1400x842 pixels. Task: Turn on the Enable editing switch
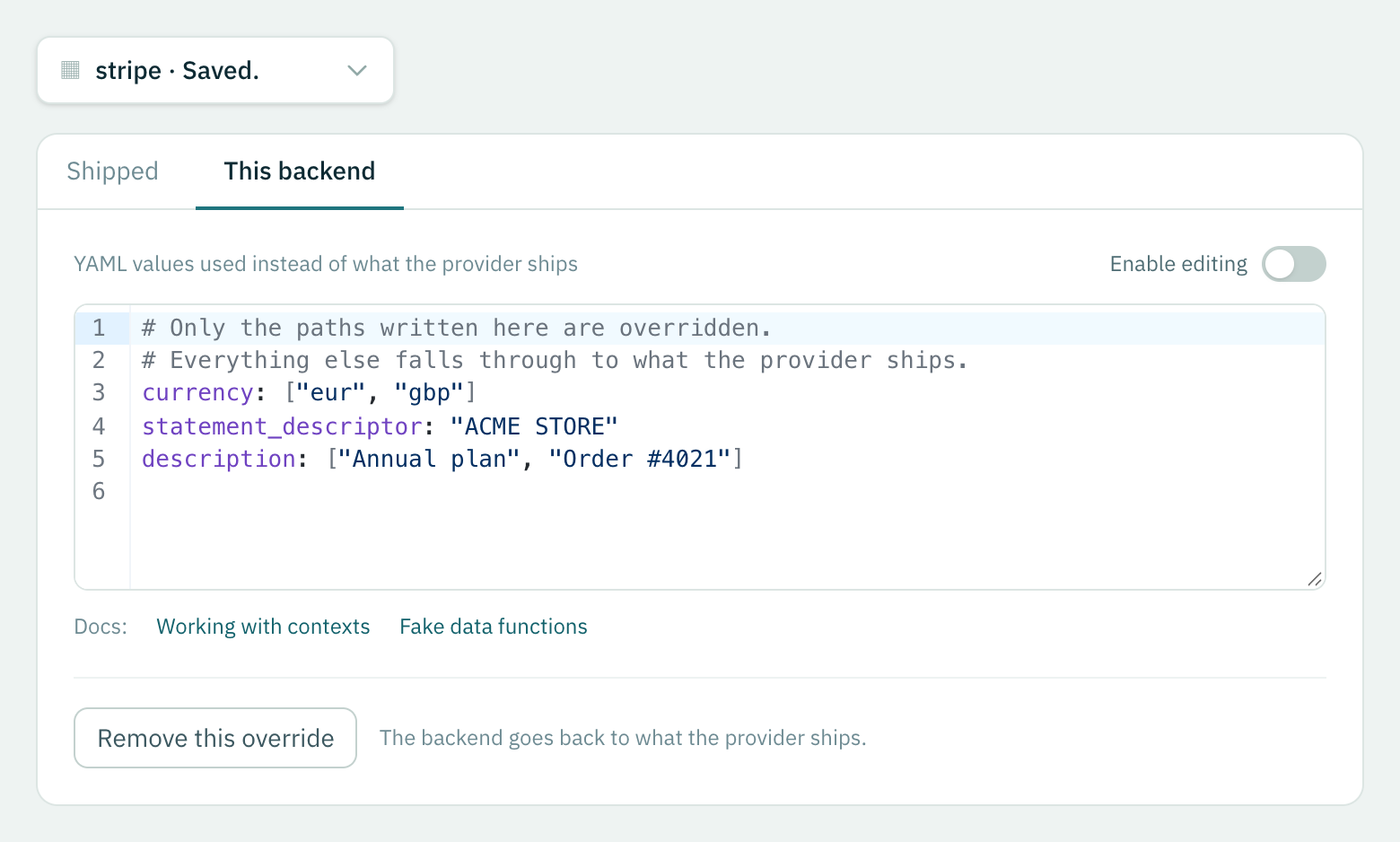pos(1293,264)
